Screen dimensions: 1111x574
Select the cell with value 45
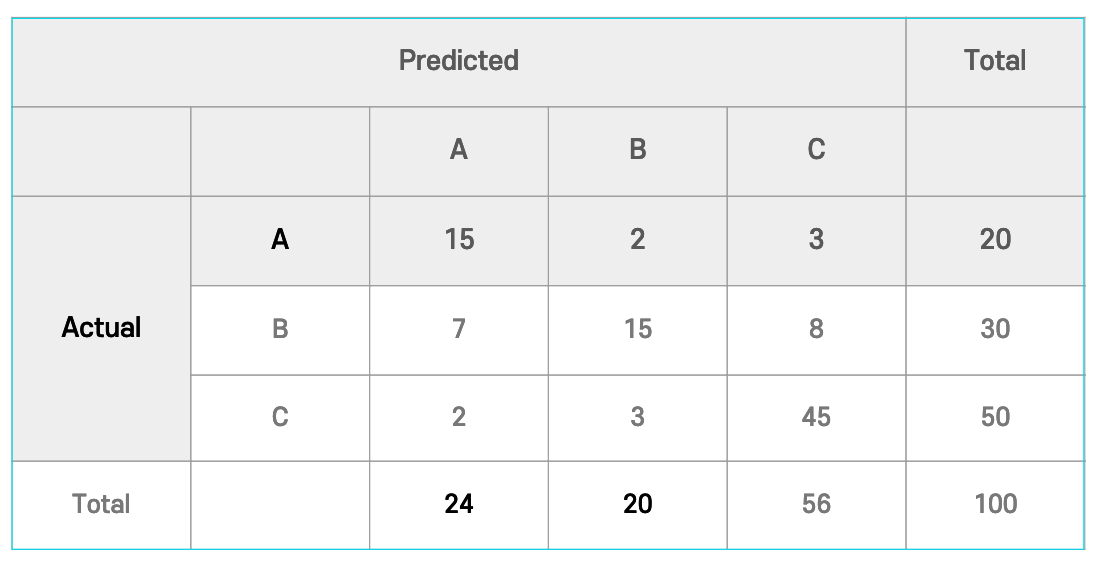(x=816, y=418)
